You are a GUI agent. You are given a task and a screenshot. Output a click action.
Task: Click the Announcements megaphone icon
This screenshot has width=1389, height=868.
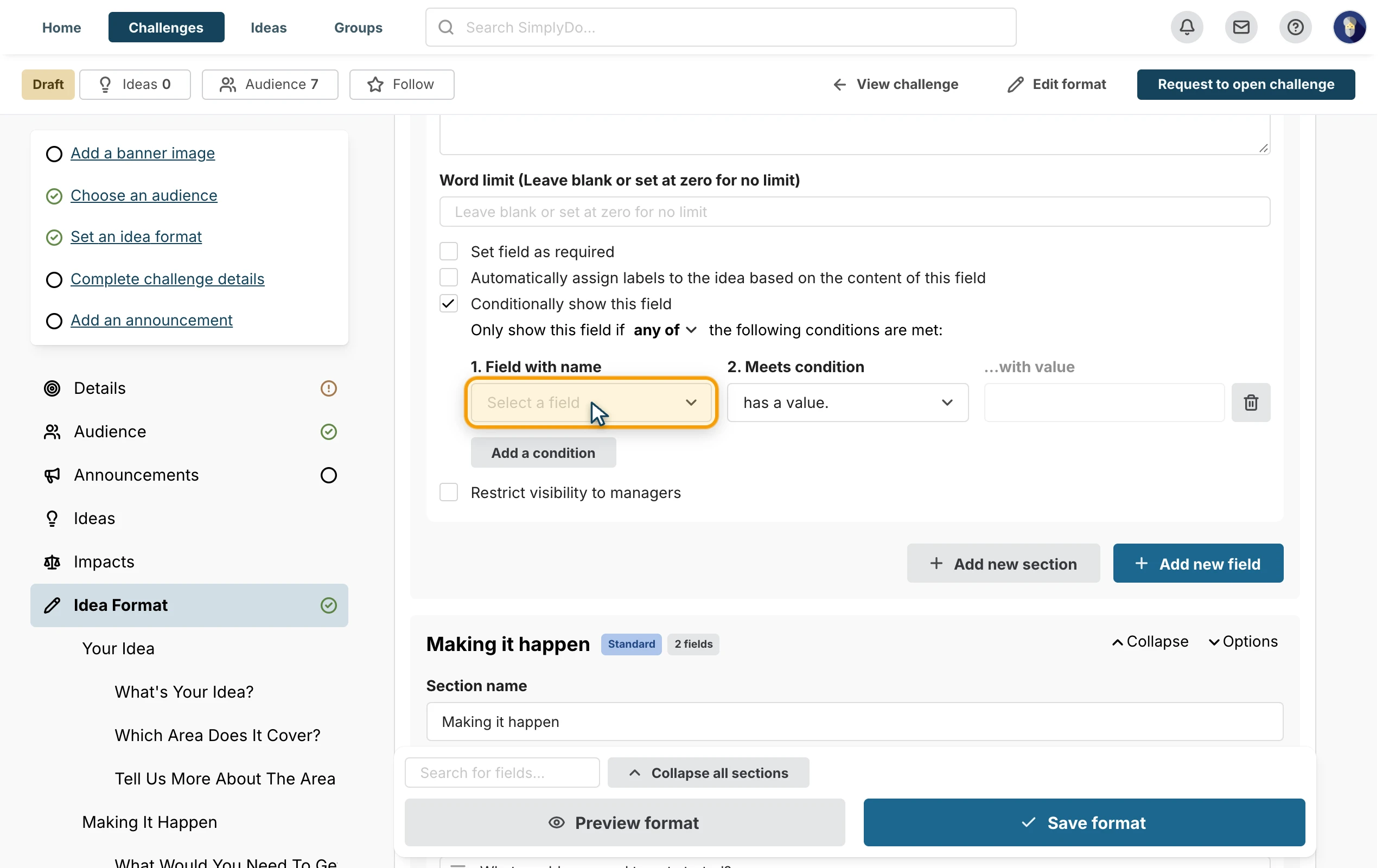(52, 475)
